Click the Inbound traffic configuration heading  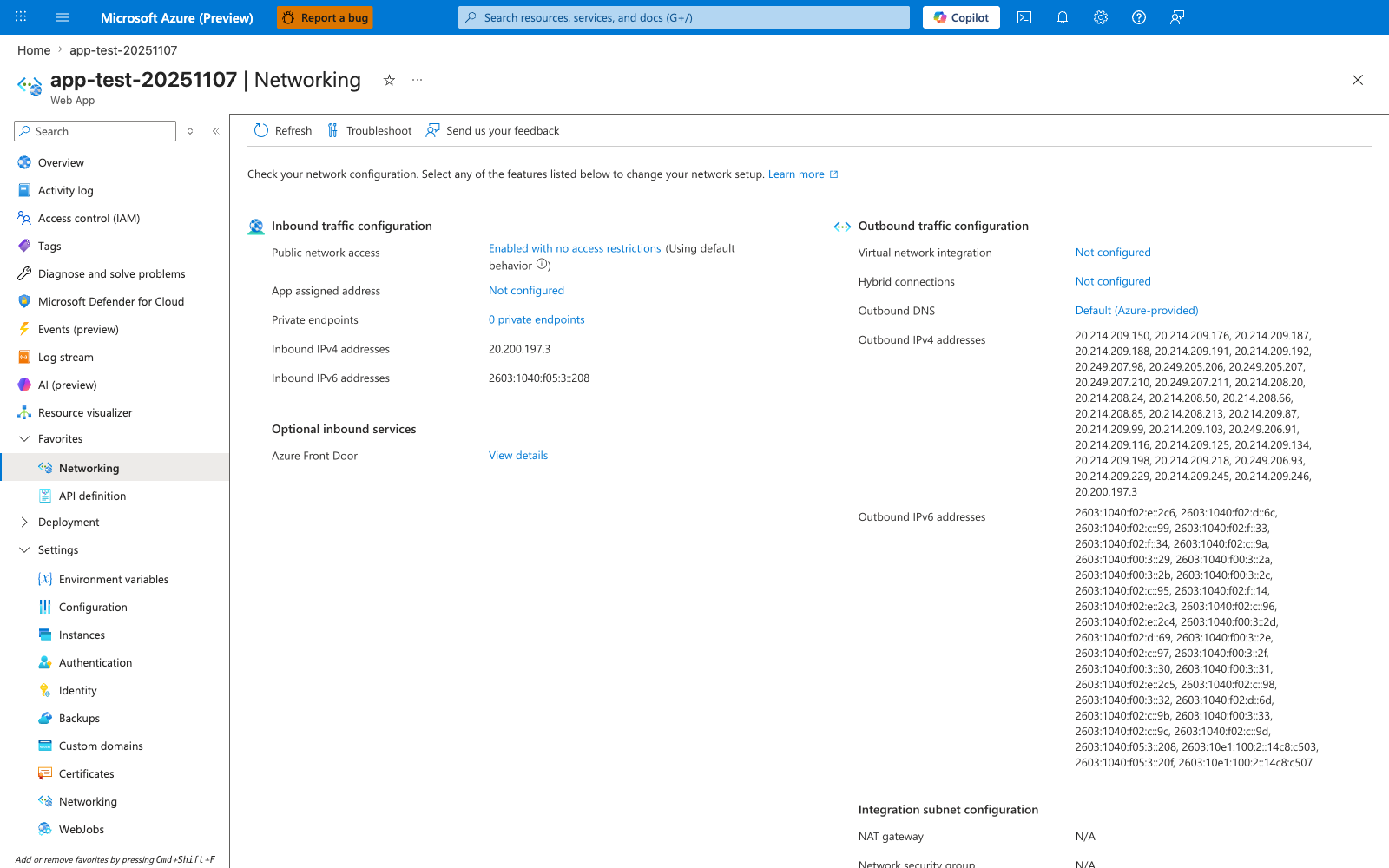tap(352, 226)
